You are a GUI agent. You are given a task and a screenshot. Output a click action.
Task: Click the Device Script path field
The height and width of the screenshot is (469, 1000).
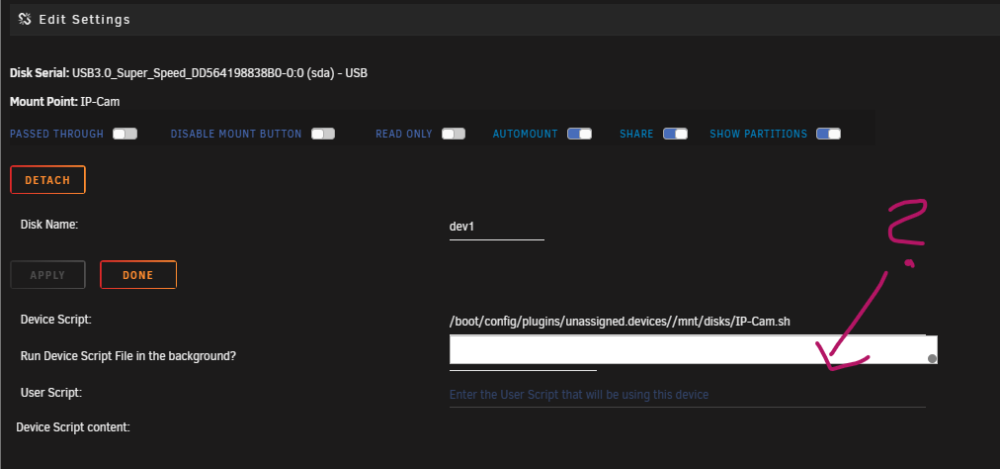pyautogui.click(x=688, y=322)
